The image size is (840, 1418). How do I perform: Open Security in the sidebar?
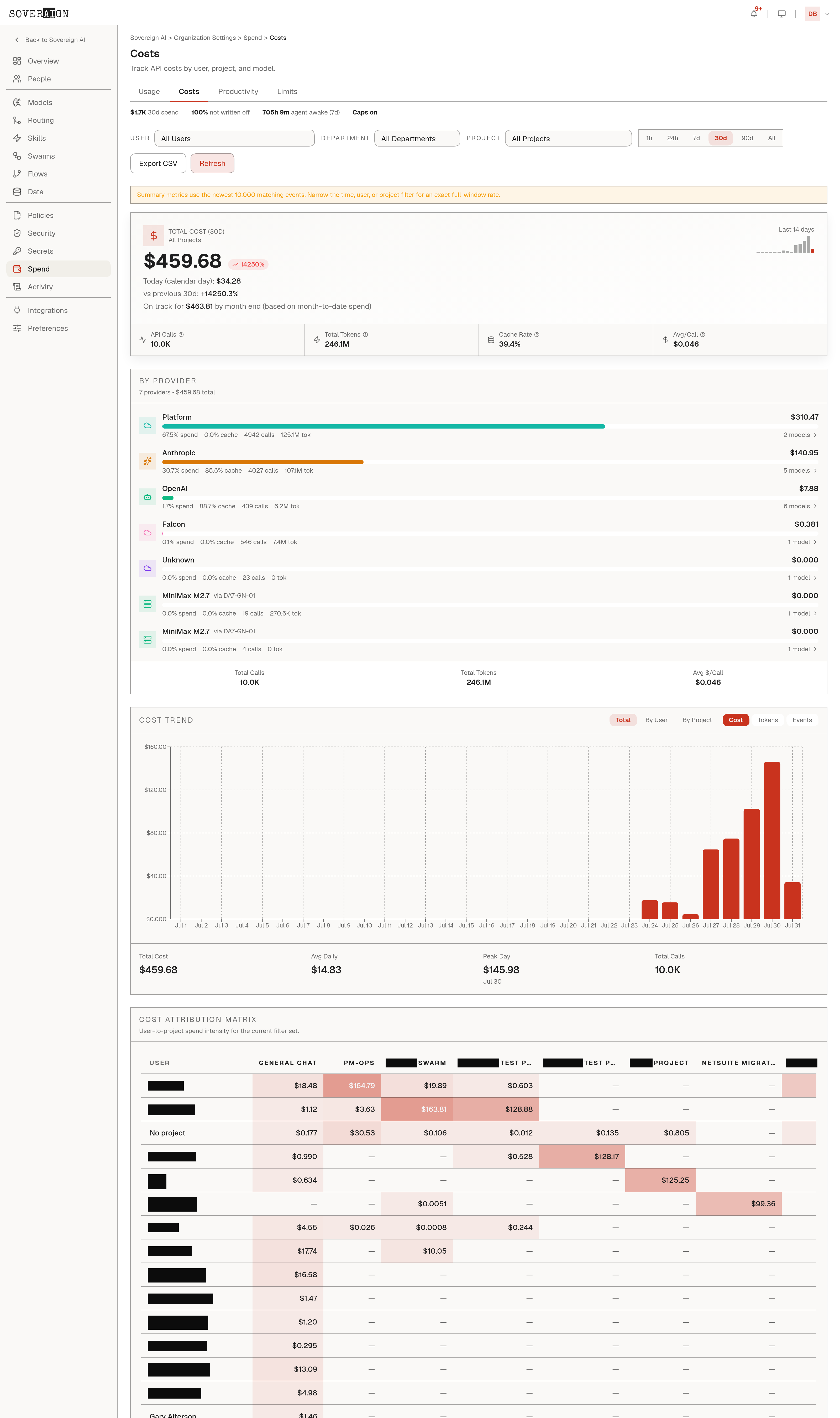point(58,233)
